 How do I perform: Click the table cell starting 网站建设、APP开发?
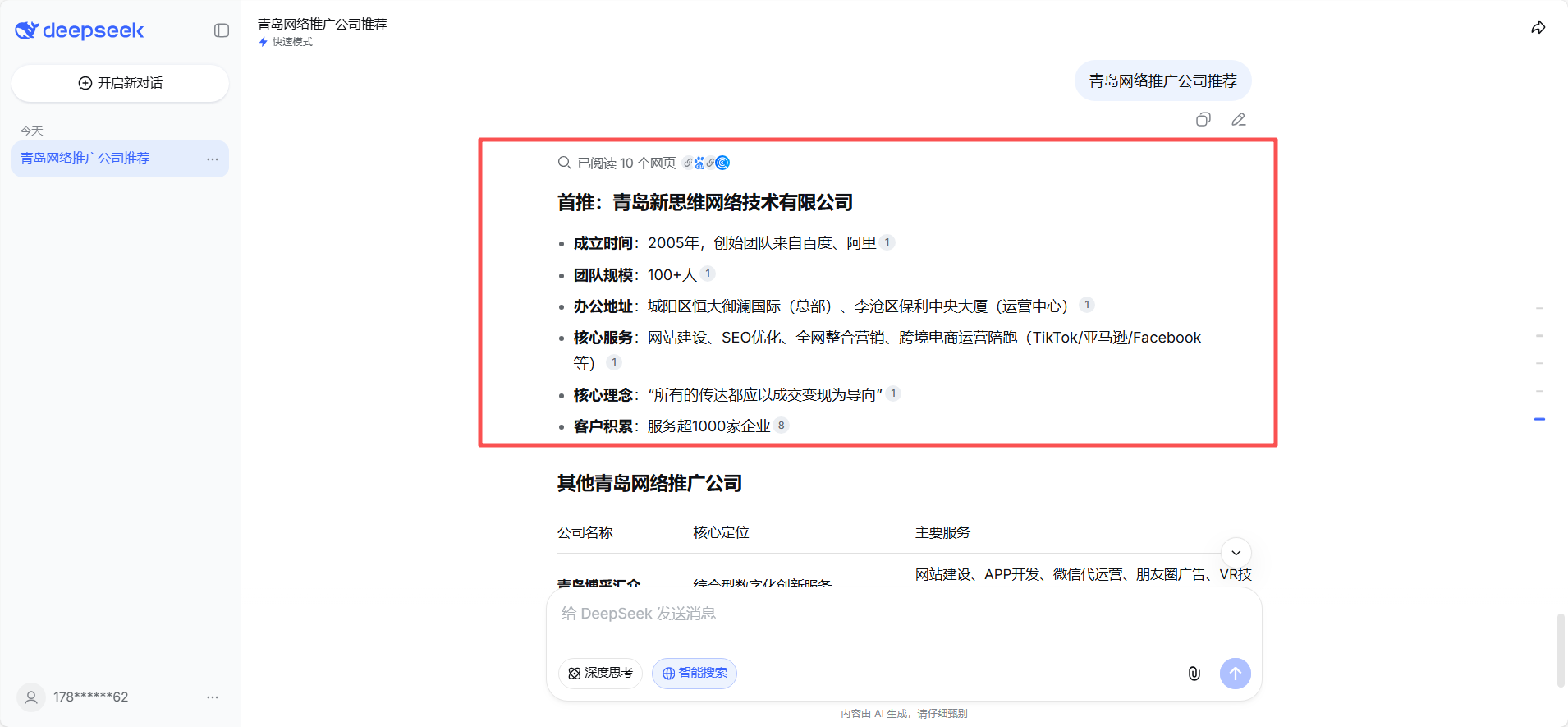point(1084,575)
